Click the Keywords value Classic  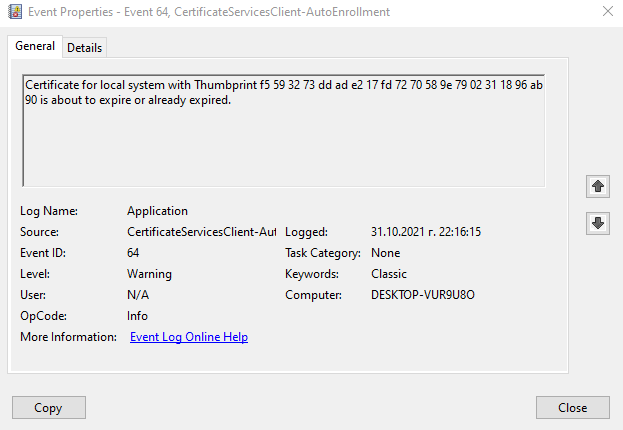pos(389,274)
